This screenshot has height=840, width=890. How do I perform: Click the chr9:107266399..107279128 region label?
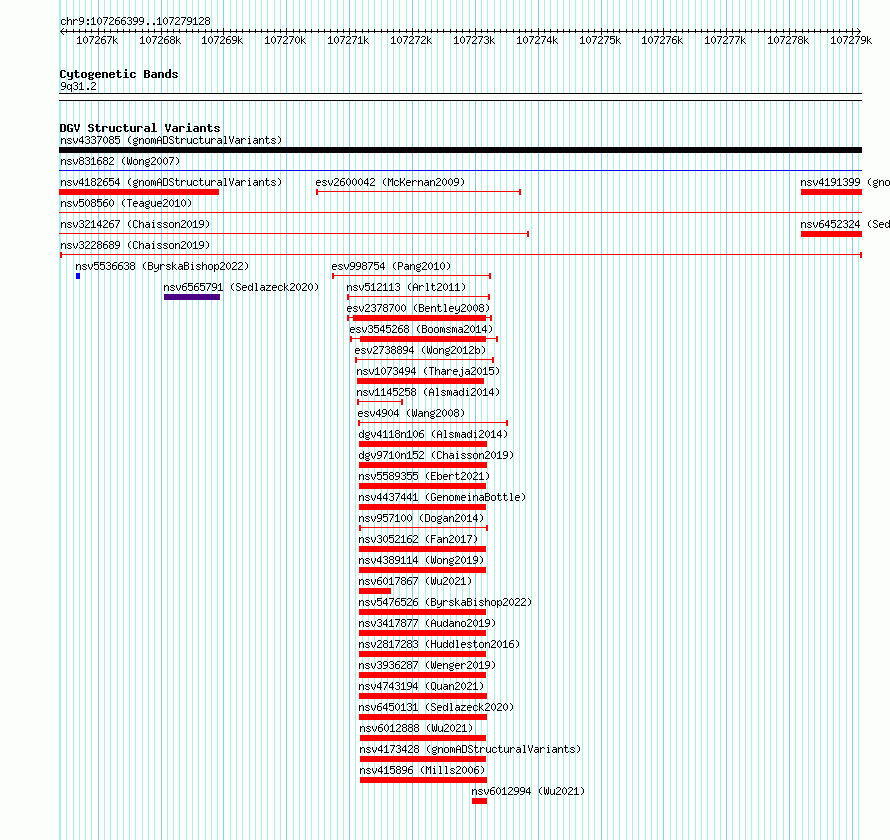(x=135, y=21)
